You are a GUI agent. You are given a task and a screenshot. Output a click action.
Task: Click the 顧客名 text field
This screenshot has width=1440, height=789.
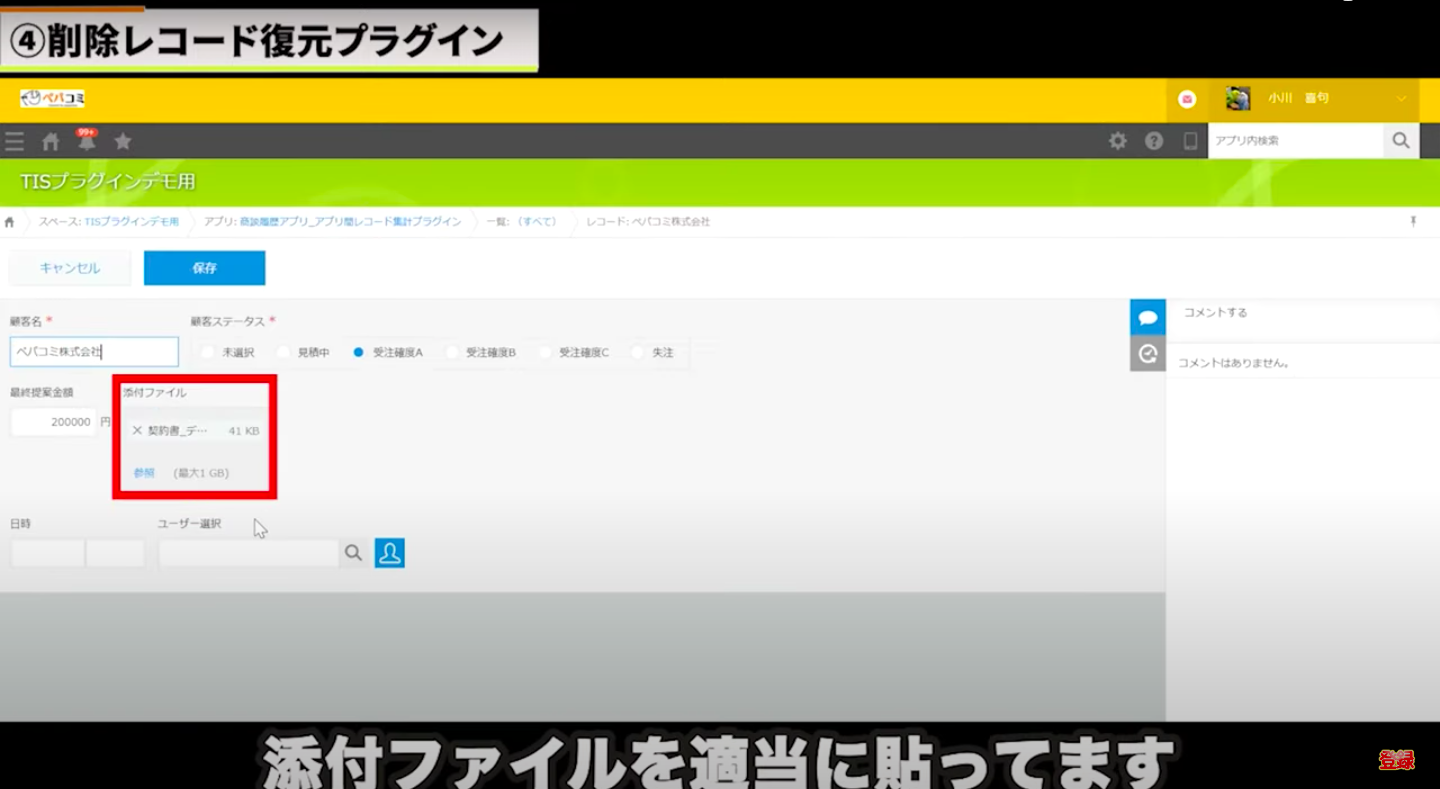click(x=94, y=352)
